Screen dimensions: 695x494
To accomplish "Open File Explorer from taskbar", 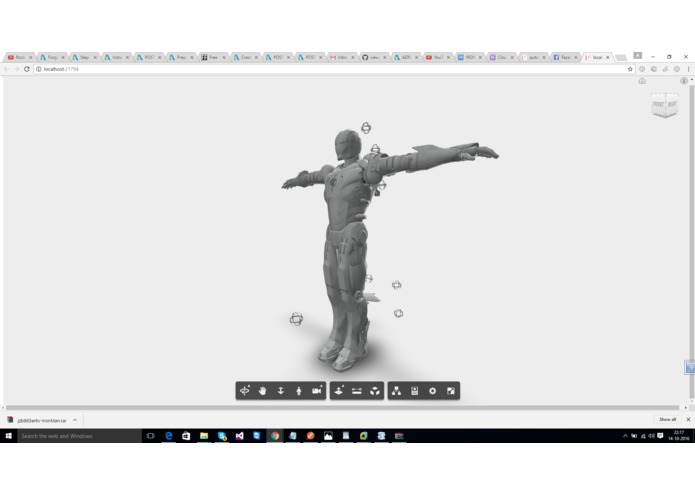I will (204, 436).
